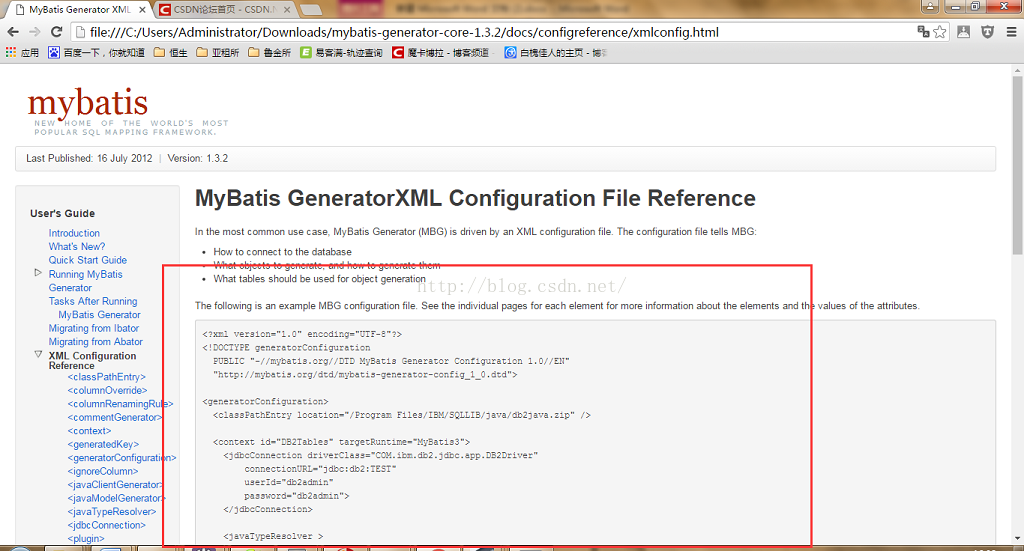Expand the Running MyBatis Generator section

[x=38, y=273]
